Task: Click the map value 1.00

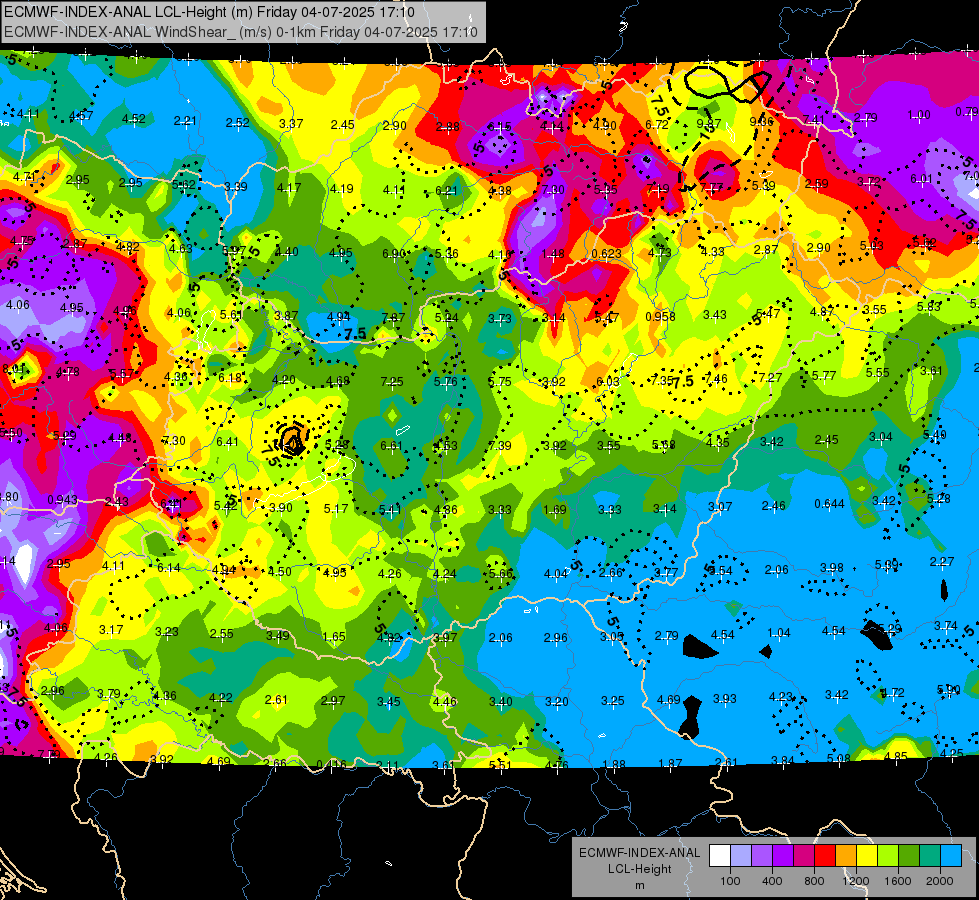Action: (x=919, y=114)
